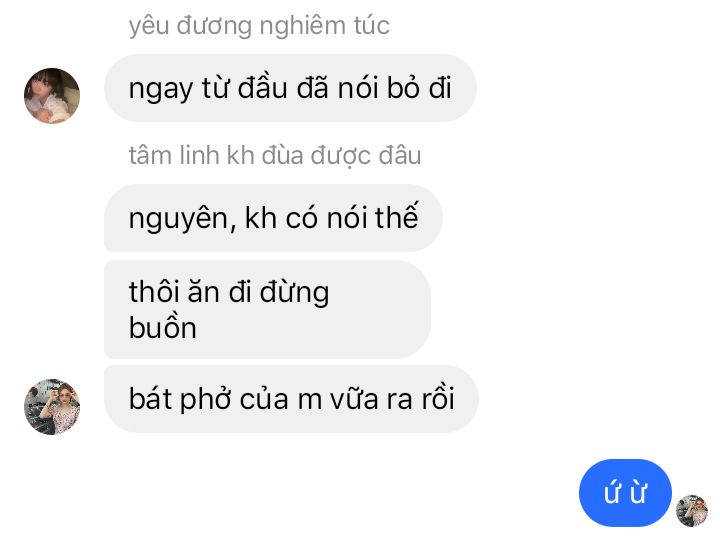Select the "ngay từ đầu đã nói bỏ đi" message

tap(290, 88)
